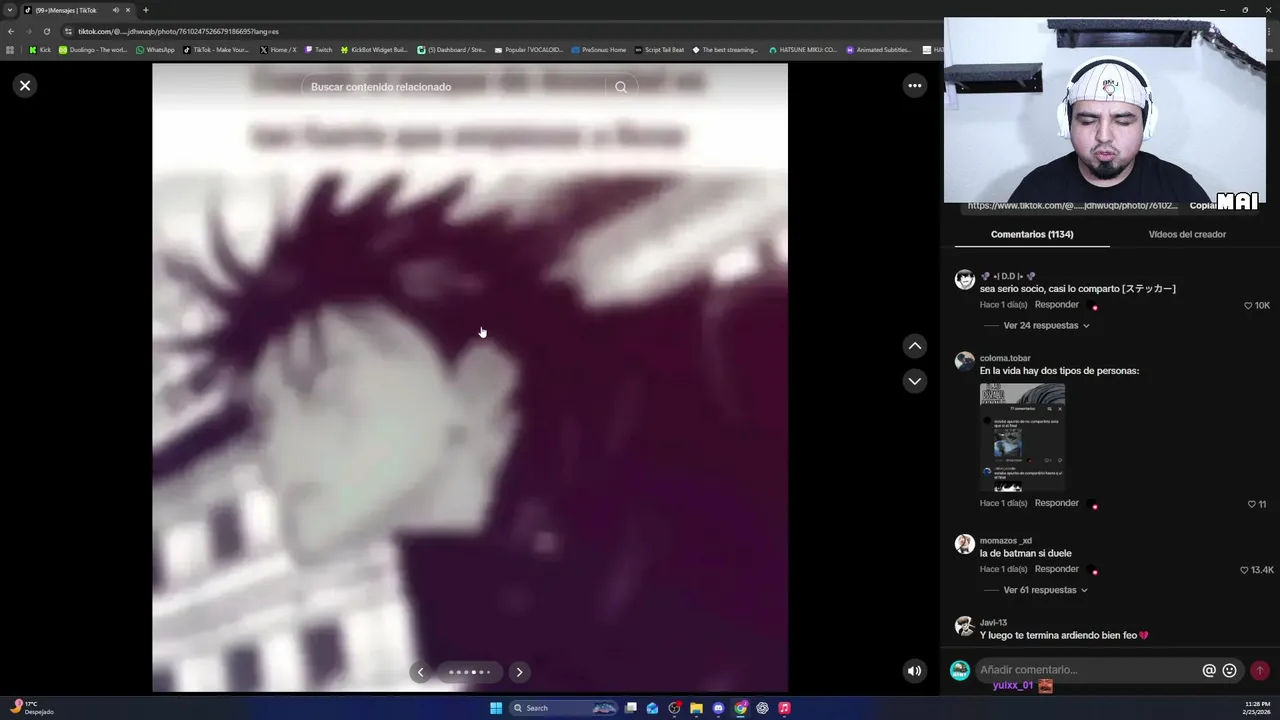Open the image attached to coloma.tobar's comment
Viewport: 1280px width, 720px height.
[1022, 438]
